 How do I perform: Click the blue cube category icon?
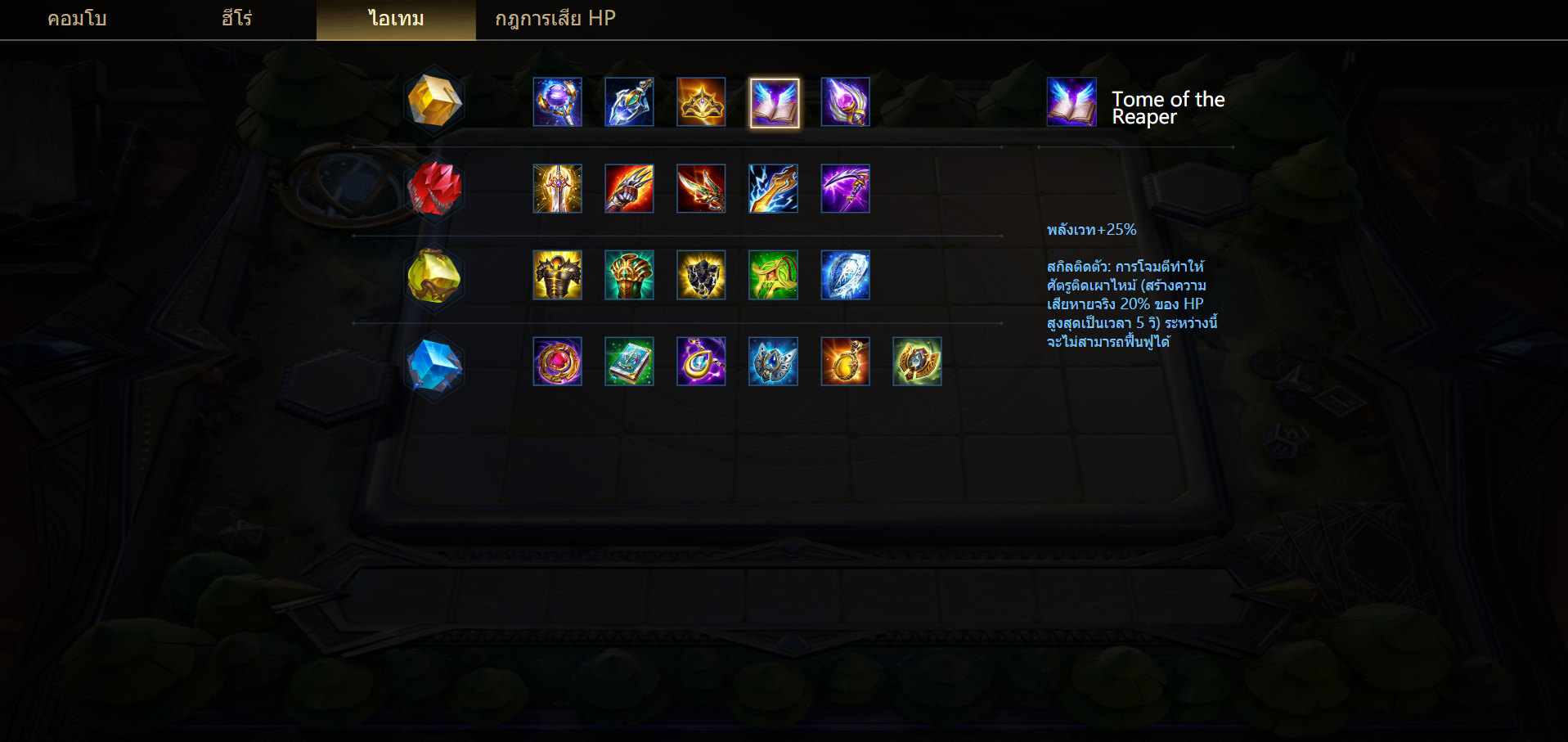pos(434,365)
